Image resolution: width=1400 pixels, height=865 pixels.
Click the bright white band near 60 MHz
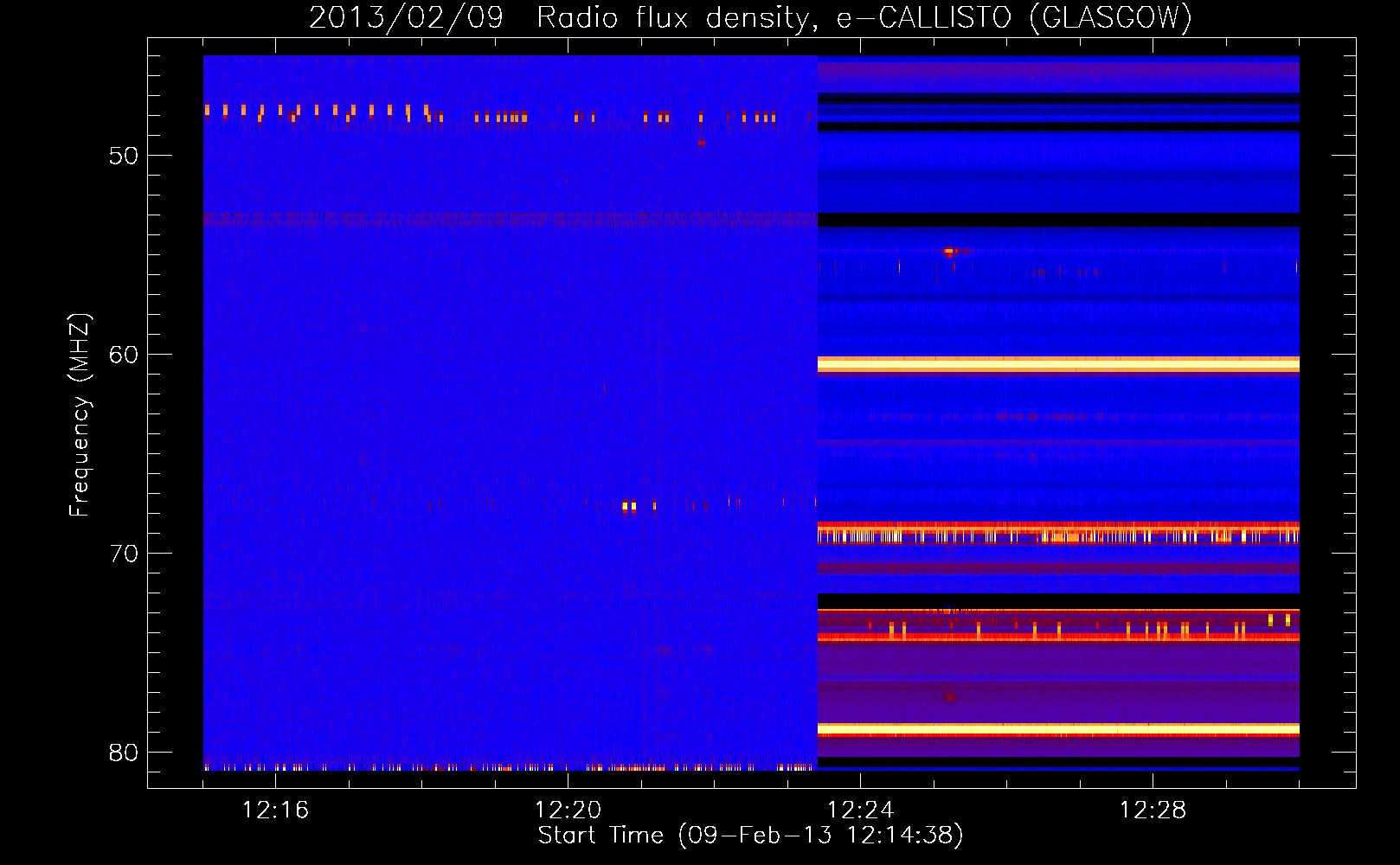tap(1058, 365)
